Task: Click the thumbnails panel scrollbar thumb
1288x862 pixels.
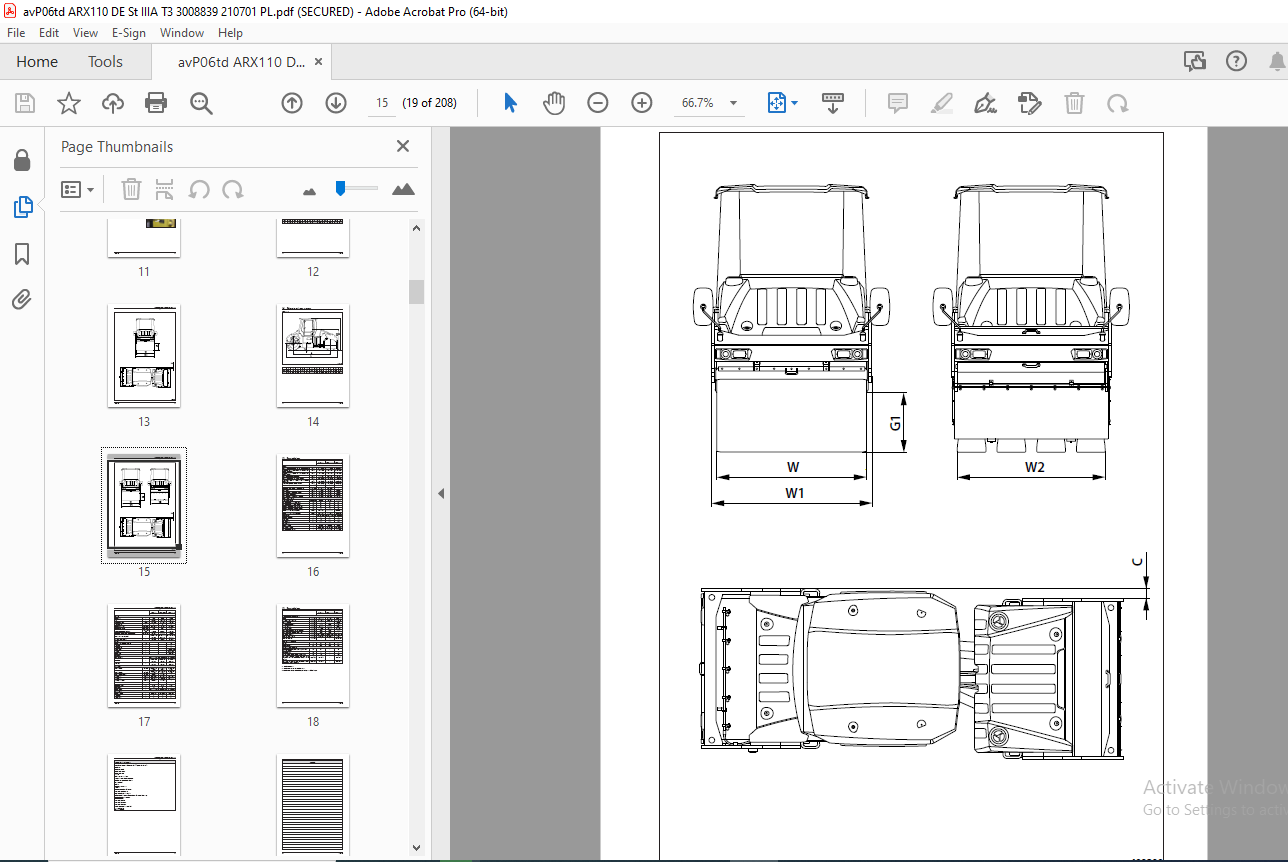Action: pos(416,291)
